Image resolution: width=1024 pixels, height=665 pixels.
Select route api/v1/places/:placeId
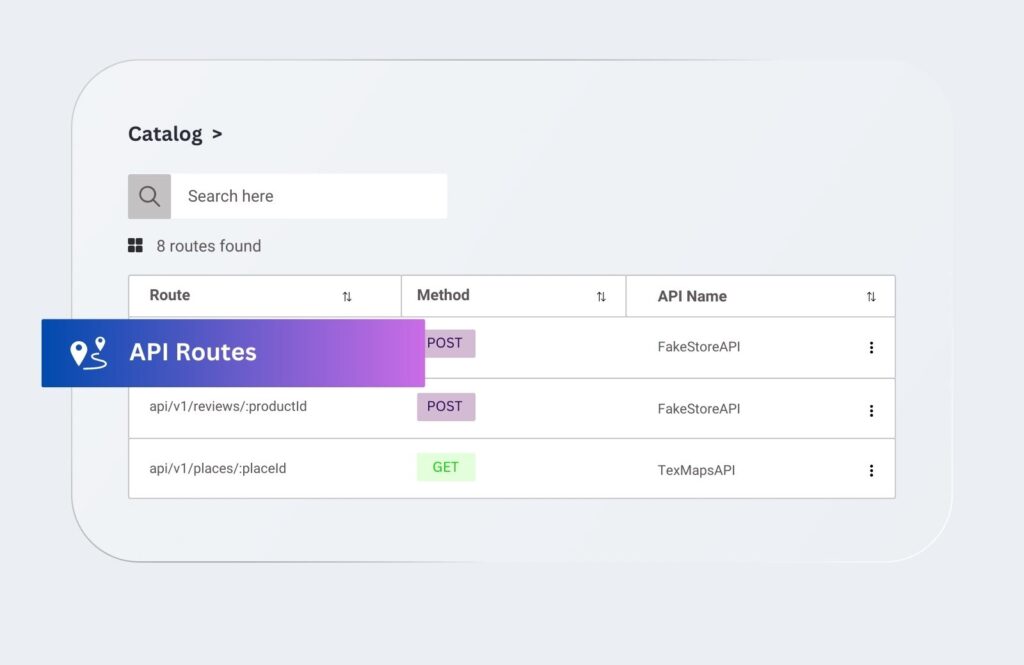point(217,468)
